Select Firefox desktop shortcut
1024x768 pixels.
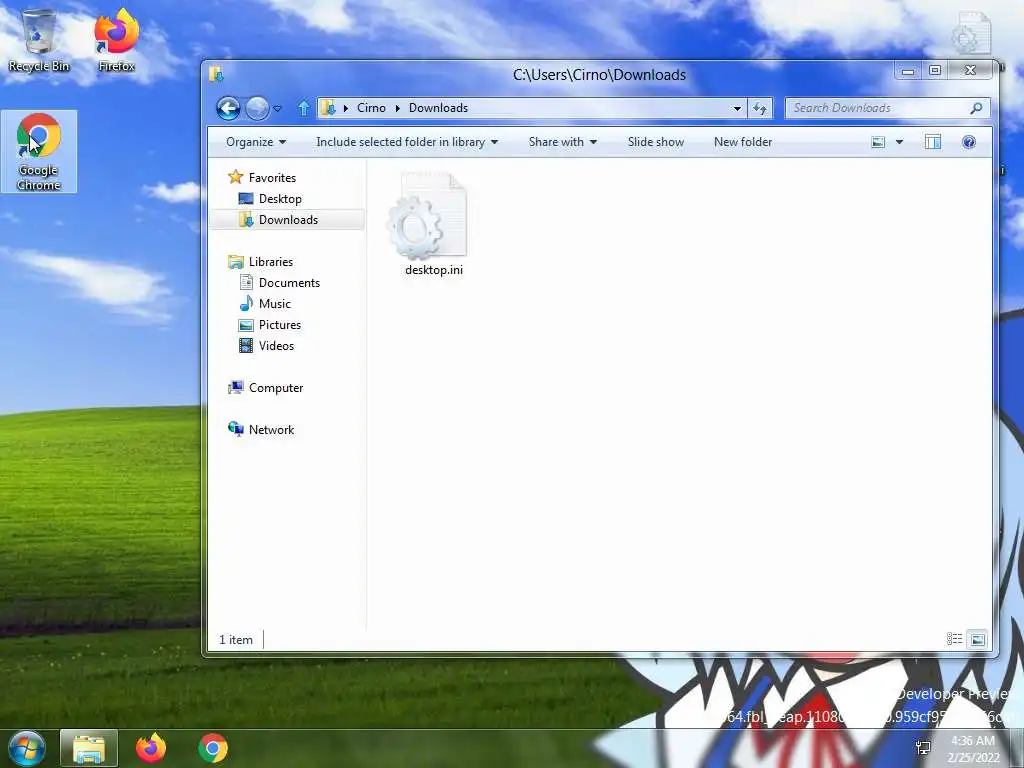[116, 40]
